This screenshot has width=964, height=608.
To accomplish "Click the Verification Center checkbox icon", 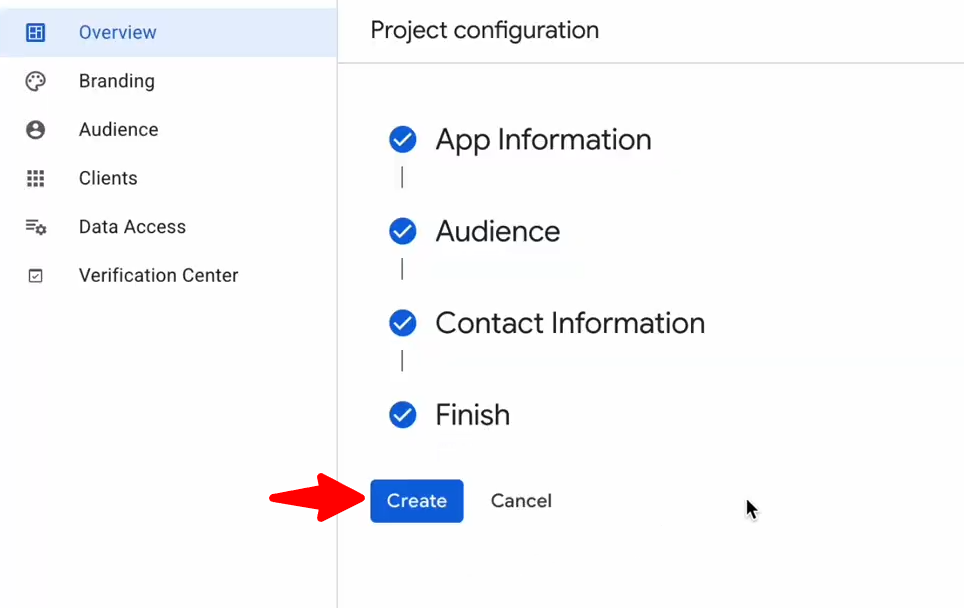I will click(x=35, y=276).
